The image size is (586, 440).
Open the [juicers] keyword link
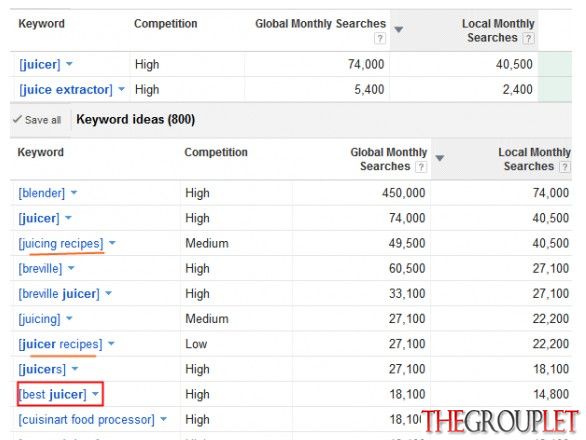[x=42, y=369]
